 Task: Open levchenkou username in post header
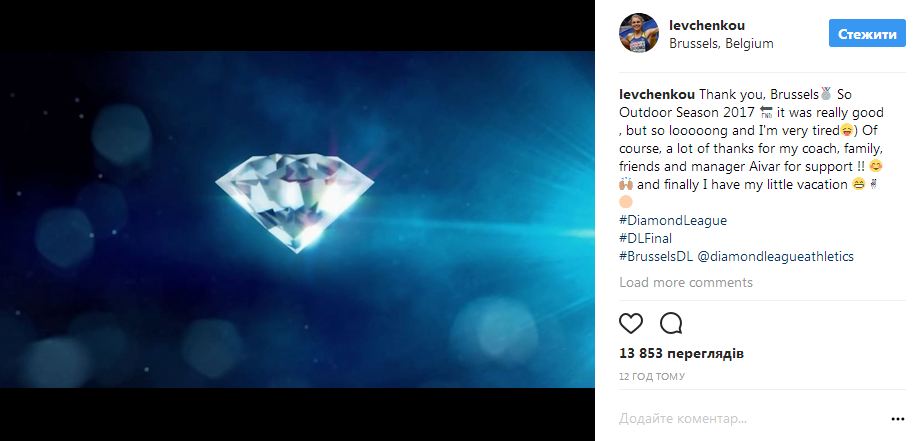[x=706, y=26]
